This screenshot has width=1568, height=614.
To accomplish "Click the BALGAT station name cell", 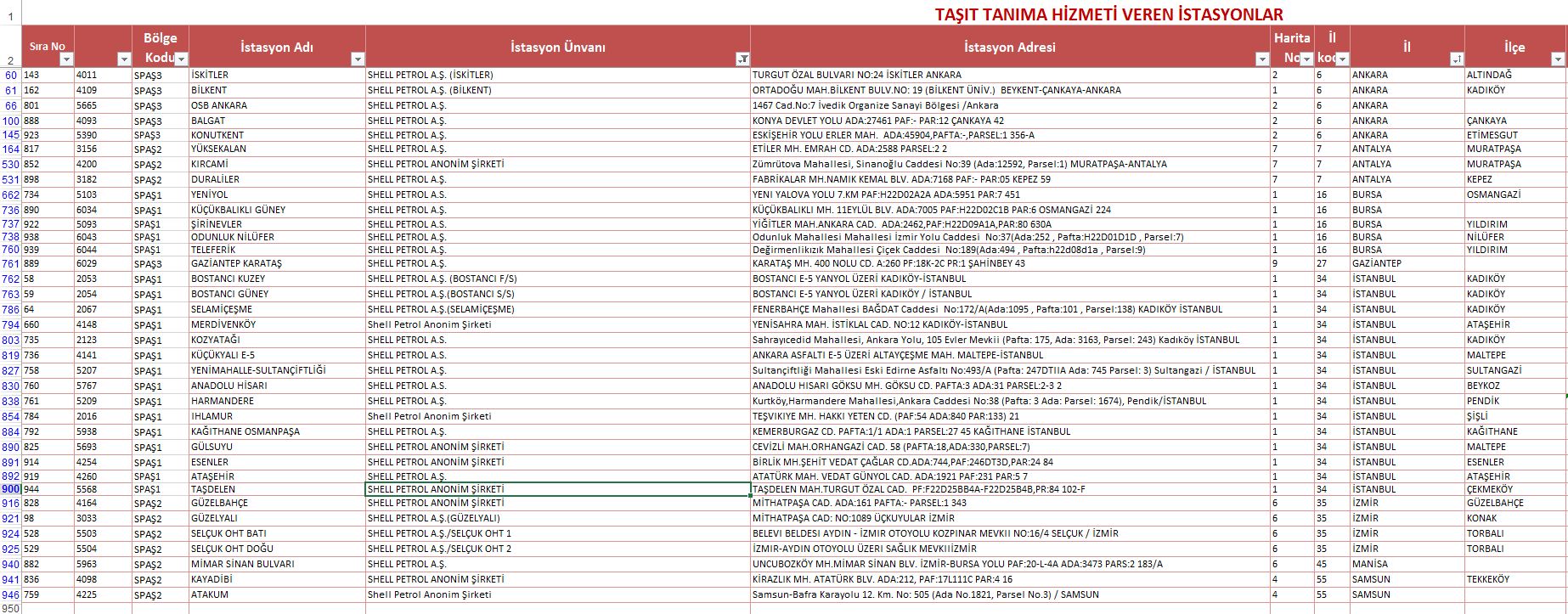I will point(277,121).
